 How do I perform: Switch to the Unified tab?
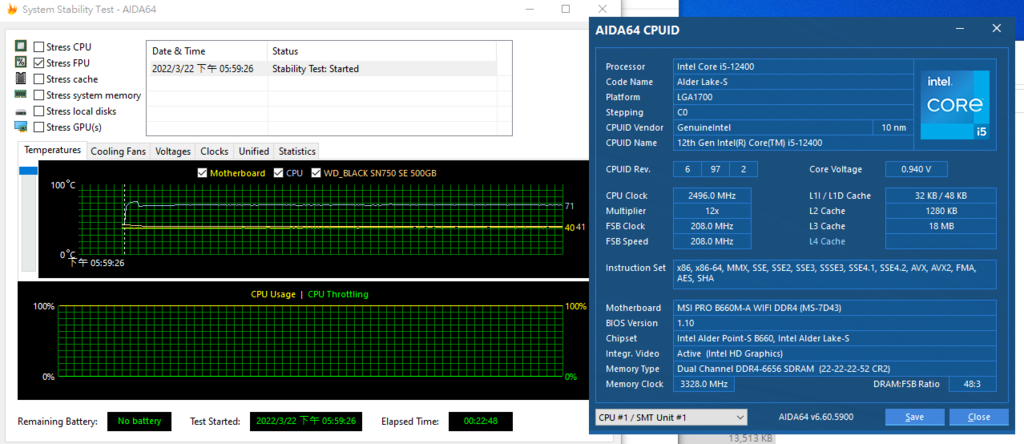click(254, 151)
